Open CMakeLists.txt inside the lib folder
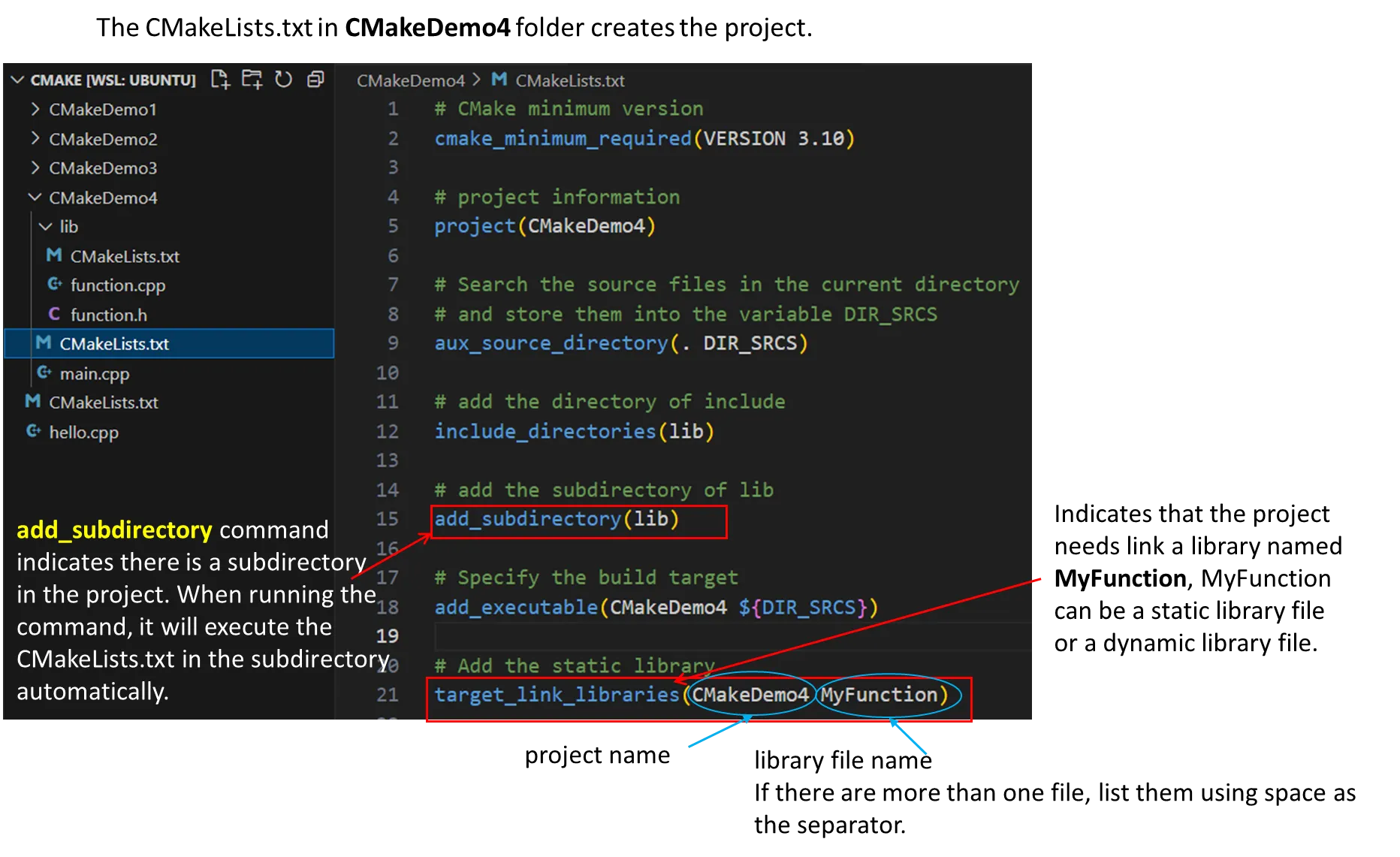This screenshot has width=1400, height=857. click(x=125, y=256)
